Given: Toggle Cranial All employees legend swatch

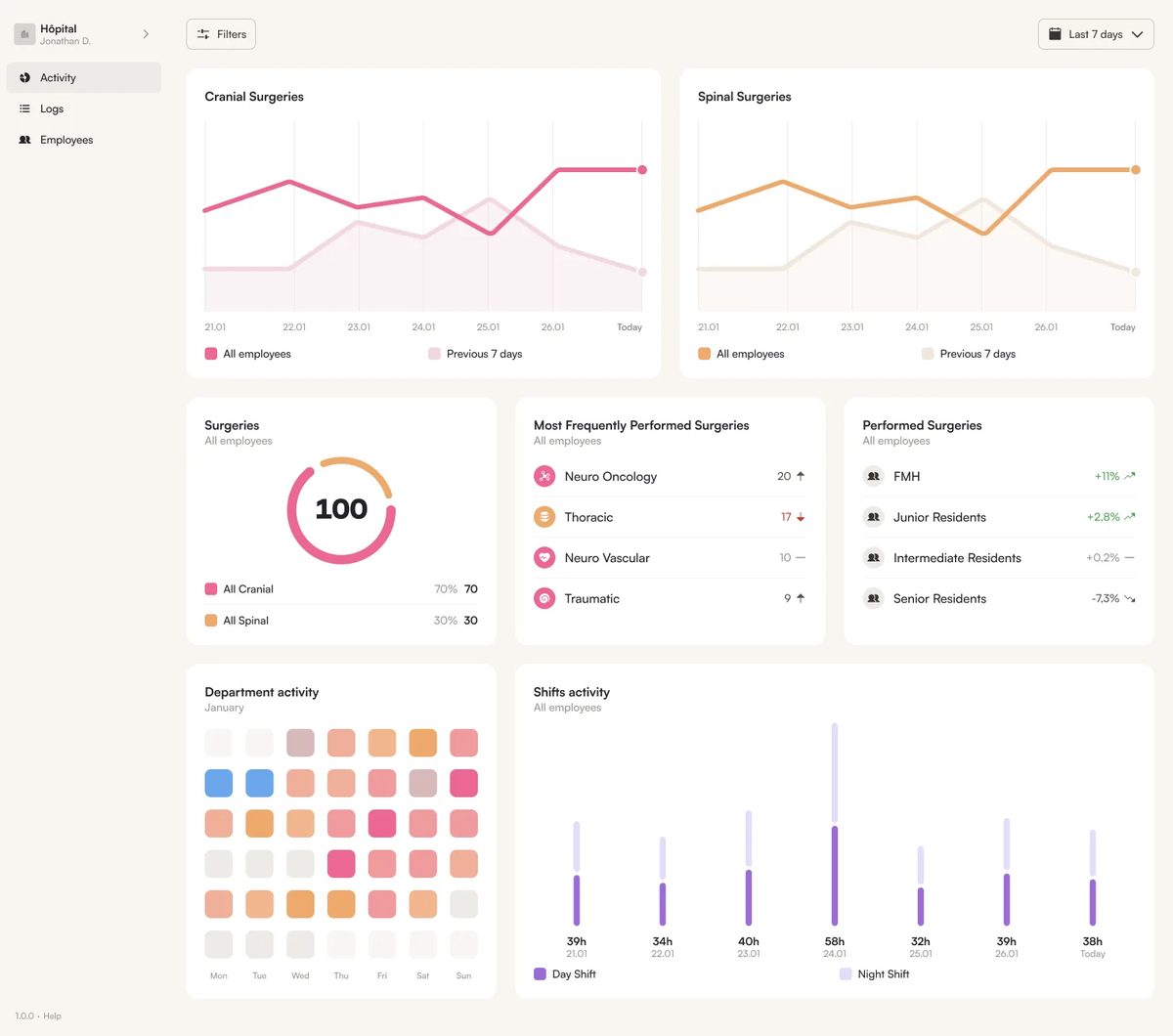Looking at the screenshot, I should [x=211, y=354].
